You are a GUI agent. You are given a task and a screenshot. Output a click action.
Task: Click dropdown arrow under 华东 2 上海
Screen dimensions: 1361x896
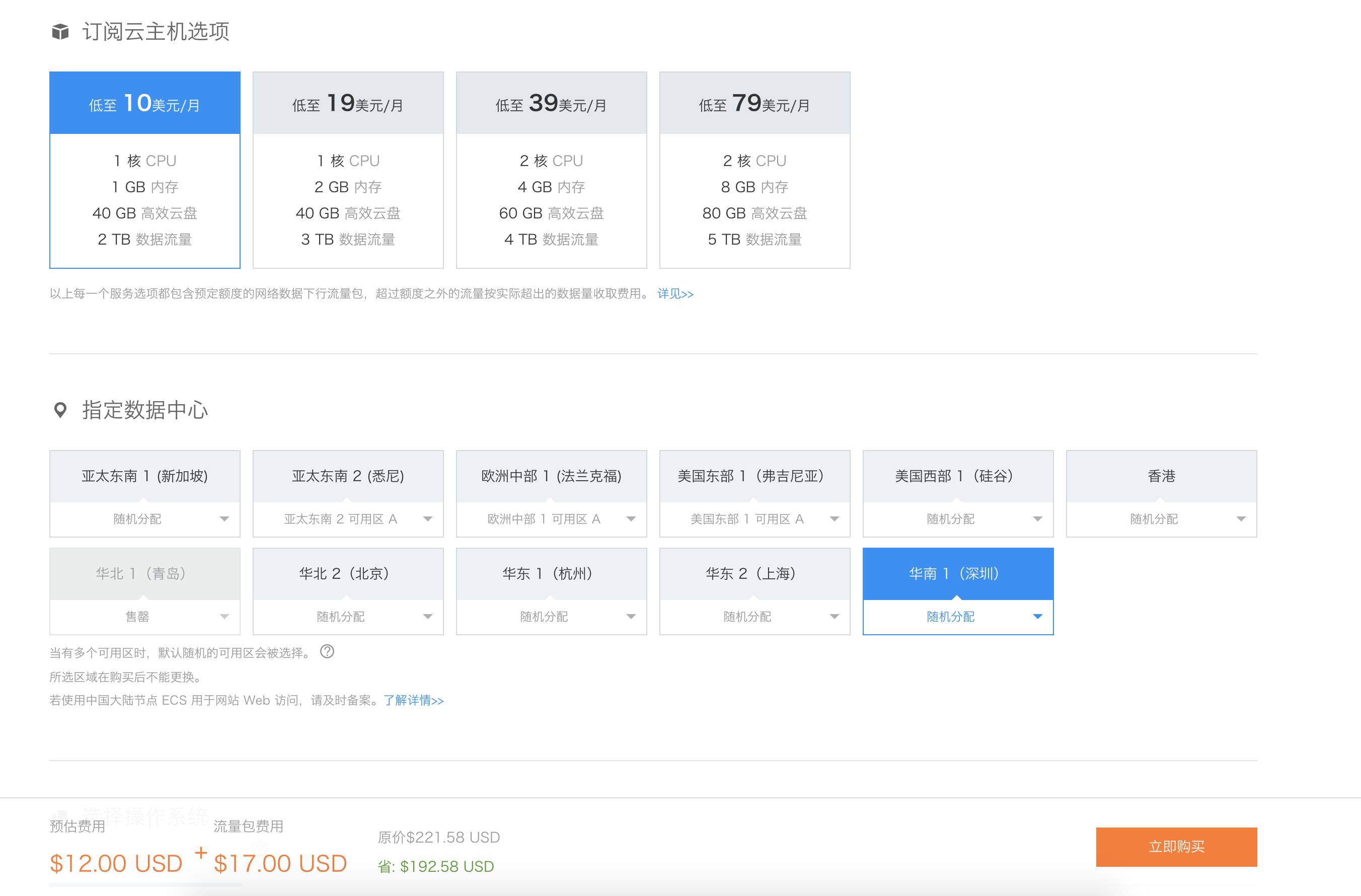(x=835, y=617)
